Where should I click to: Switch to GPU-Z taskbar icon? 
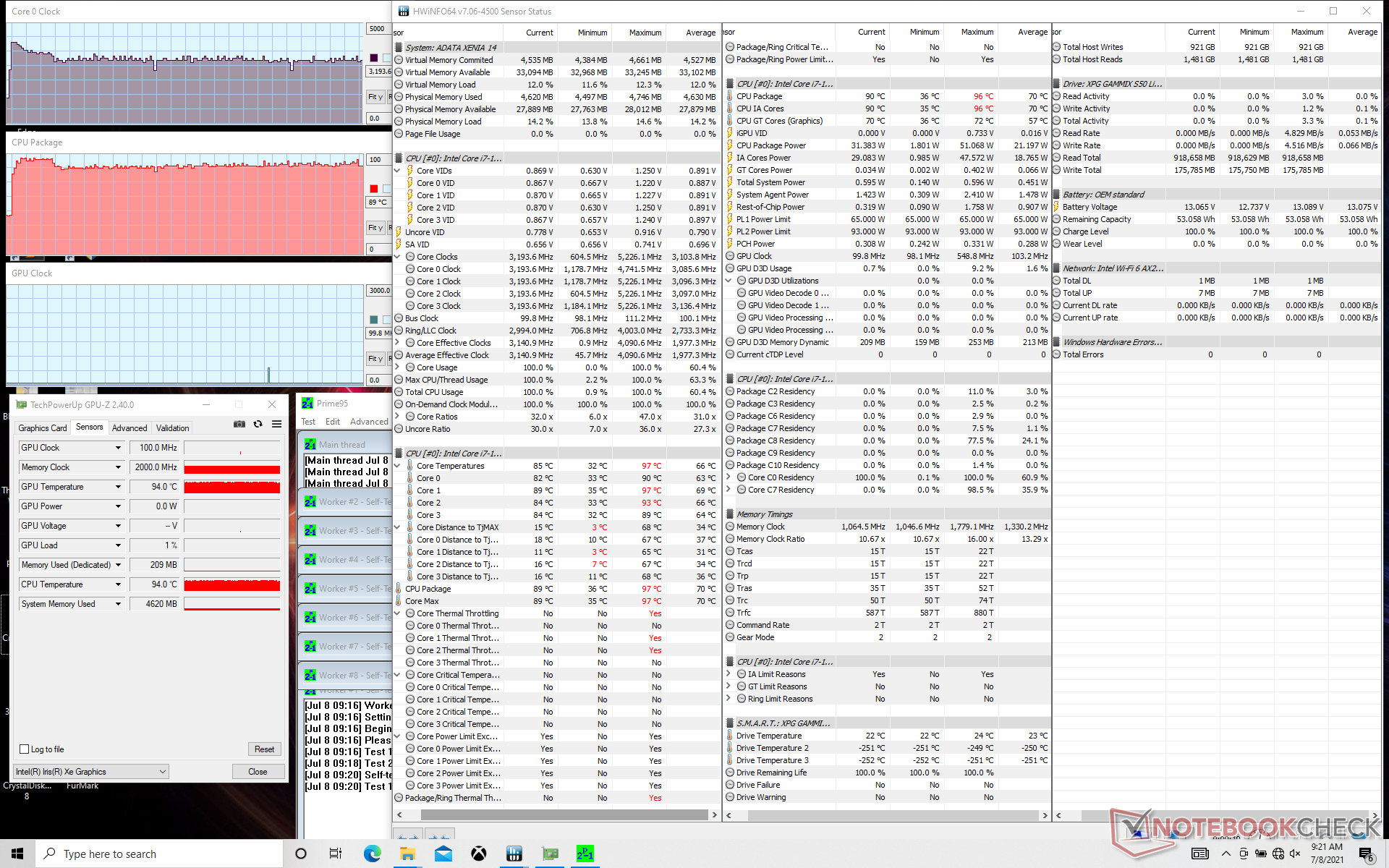550,854
